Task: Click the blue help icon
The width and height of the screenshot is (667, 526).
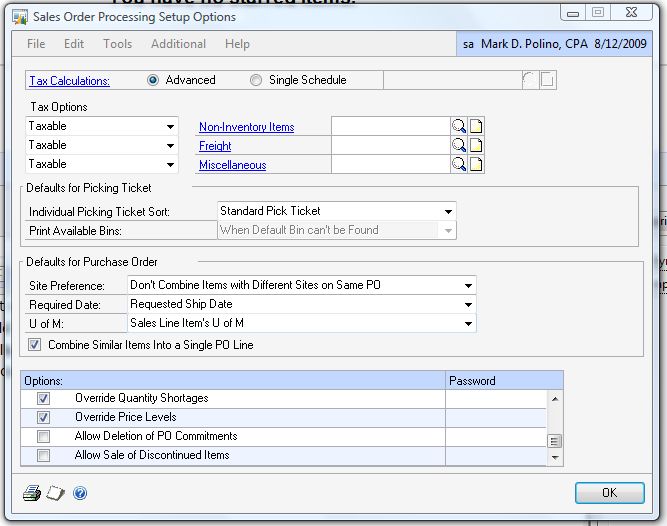Action: pyautogui.click(x=80, y=493)
